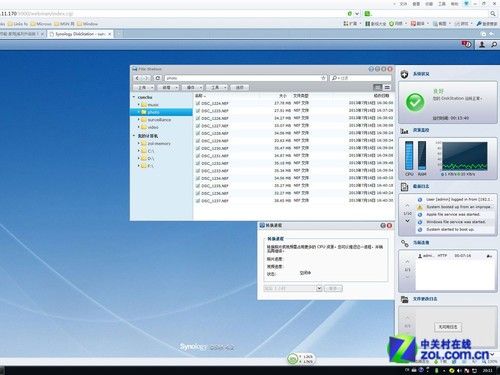This screenshot has width=500, height=375.
Task: Open the 资源监控 resource monitor widget icon
Action: coord(404,130)
